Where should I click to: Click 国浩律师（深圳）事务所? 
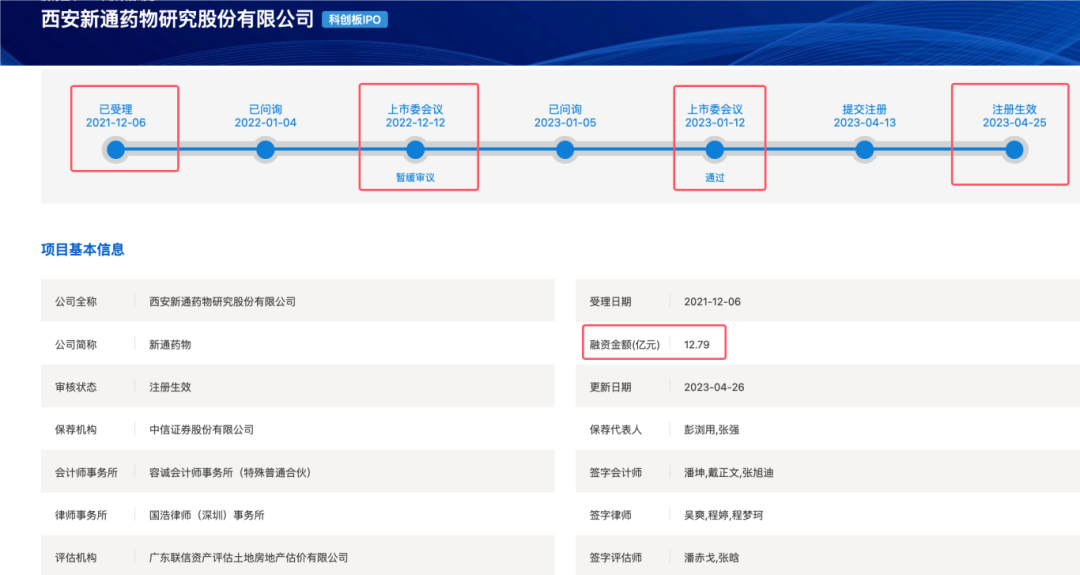(207, 515)
